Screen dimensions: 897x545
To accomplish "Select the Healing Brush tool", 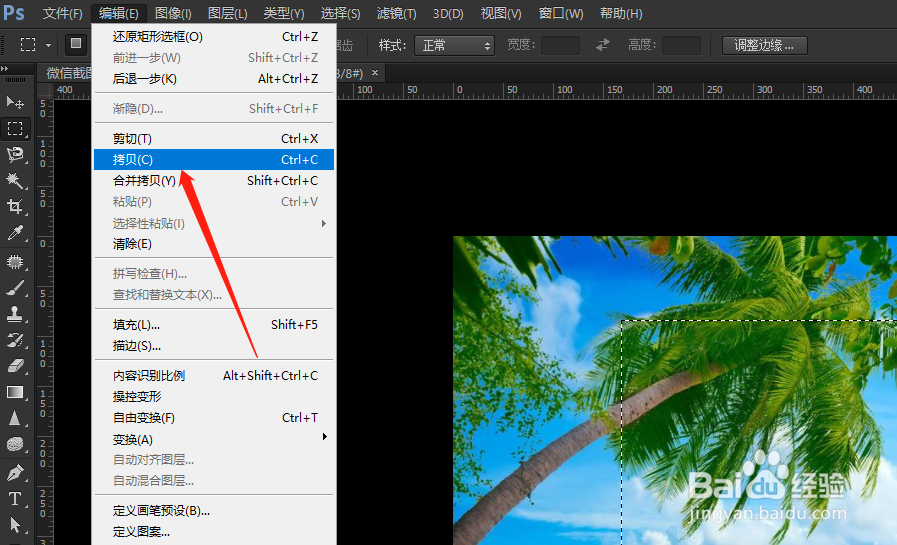I will [15, 262].
